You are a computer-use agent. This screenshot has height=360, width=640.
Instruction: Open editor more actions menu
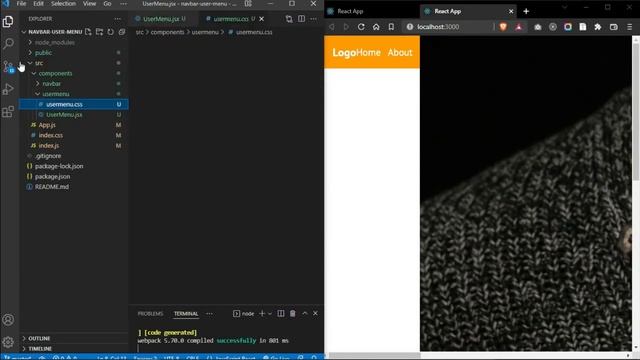(313, 19)
